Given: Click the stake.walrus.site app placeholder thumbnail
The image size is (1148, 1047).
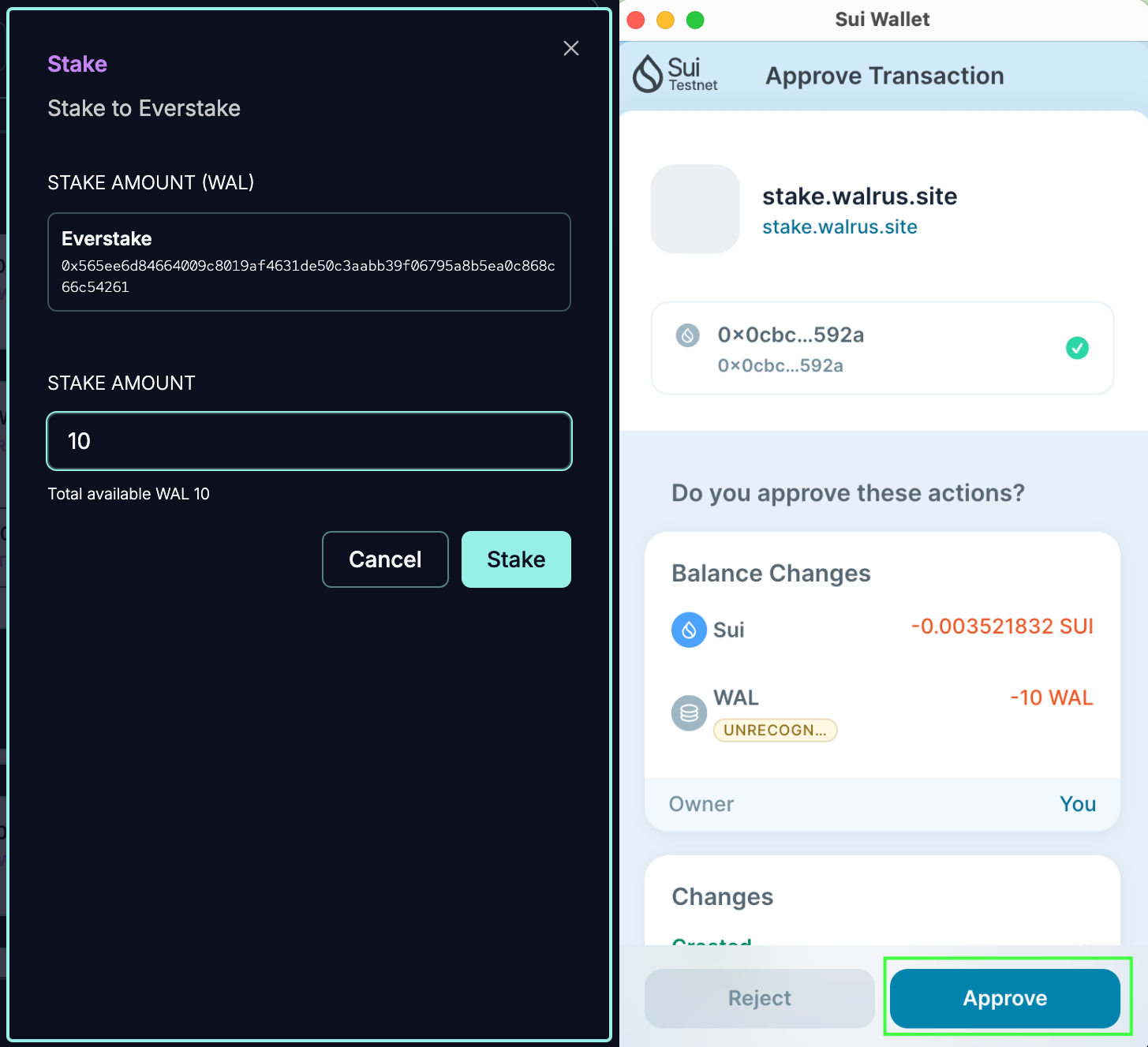Looking at the screenshot, I should pos(694,209).
